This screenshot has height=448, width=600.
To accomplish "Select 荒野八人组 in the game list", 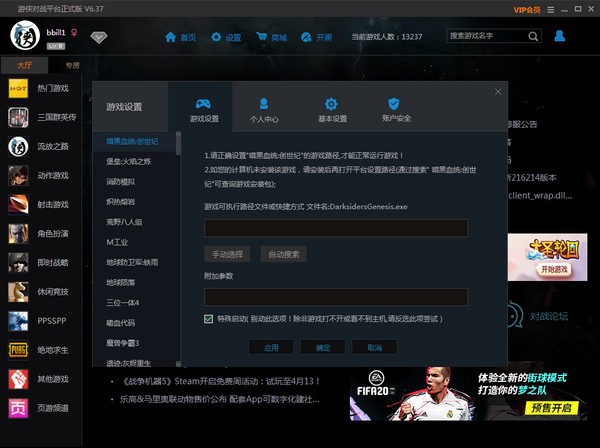I will coord(125,221).
